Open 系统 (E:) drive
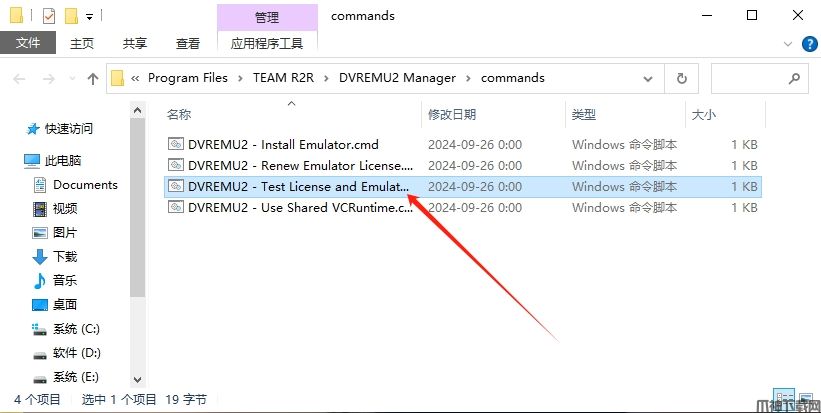The image size is (821, 413). click(x=66, y=377)
